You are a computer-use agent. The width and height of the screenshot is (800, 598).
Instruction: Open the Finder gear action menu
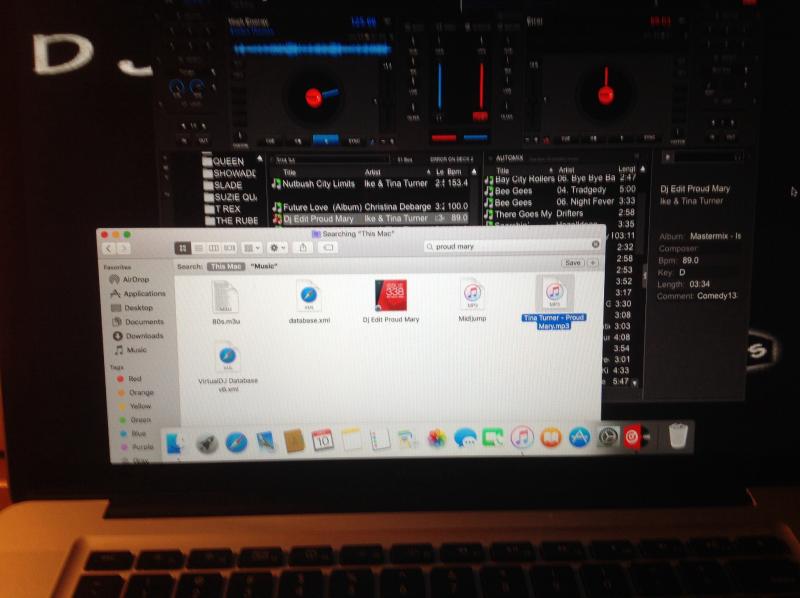pos(277,248)
